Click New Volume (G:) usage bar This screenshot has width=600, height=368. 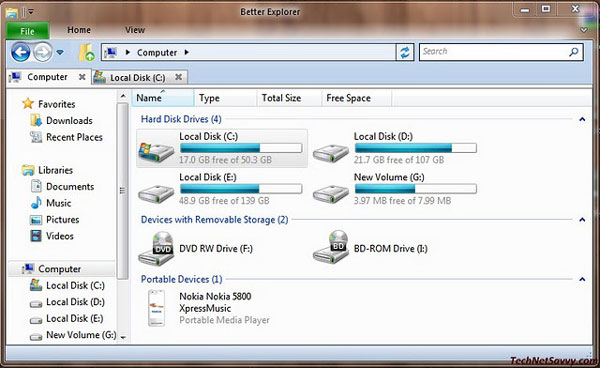coord(416,188)
